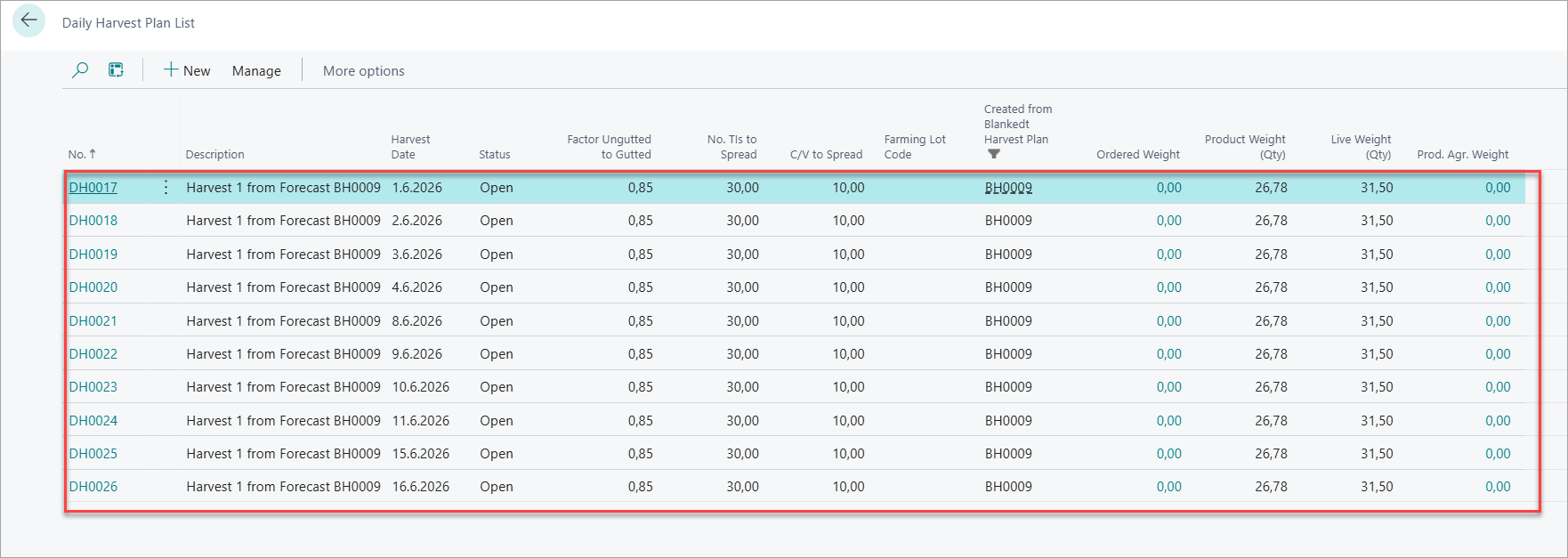Click Live Weight (Qty) column header
1568x558 pixels.
(1361, 147)
